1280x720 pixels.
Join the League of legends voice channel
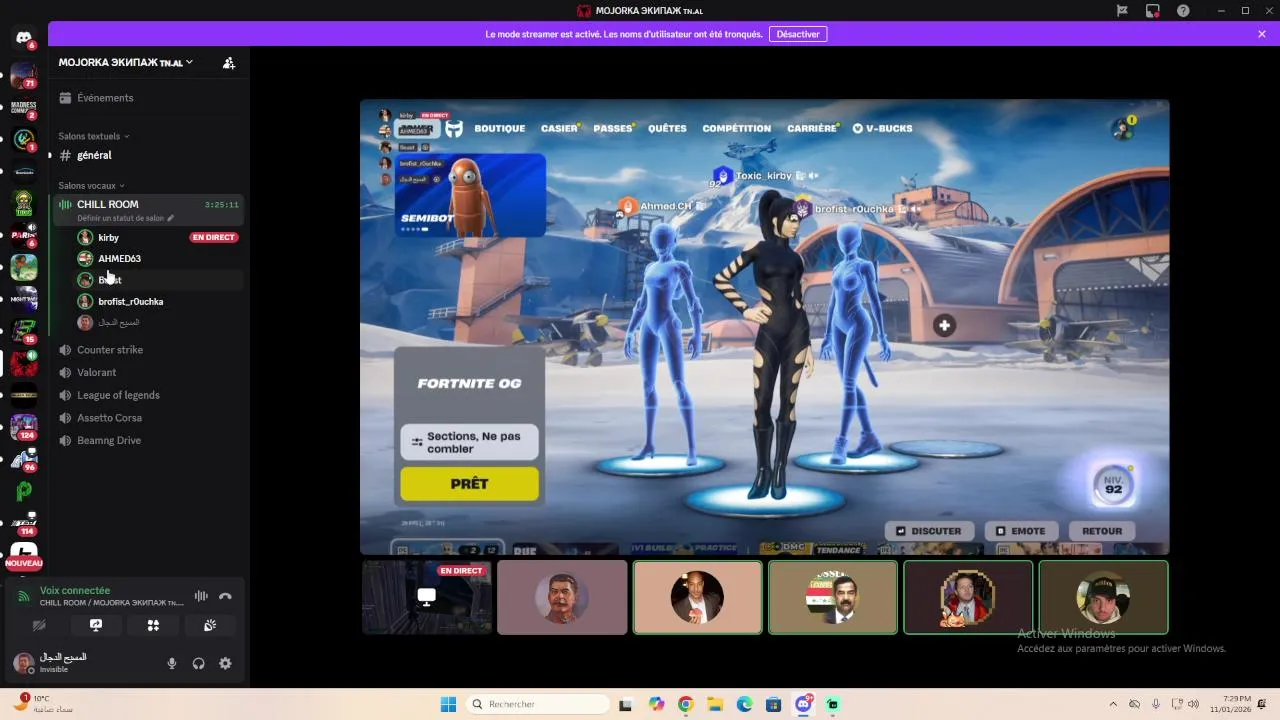[x=147, y=395]
